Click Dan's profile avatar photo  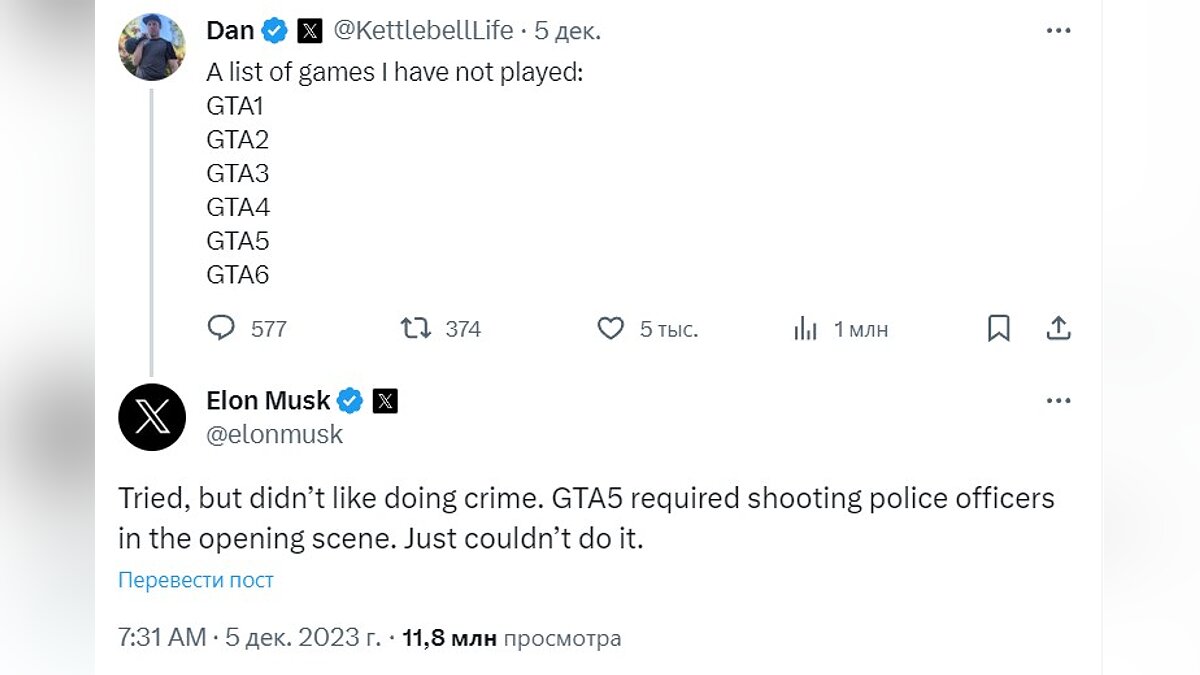pos(150,47)
